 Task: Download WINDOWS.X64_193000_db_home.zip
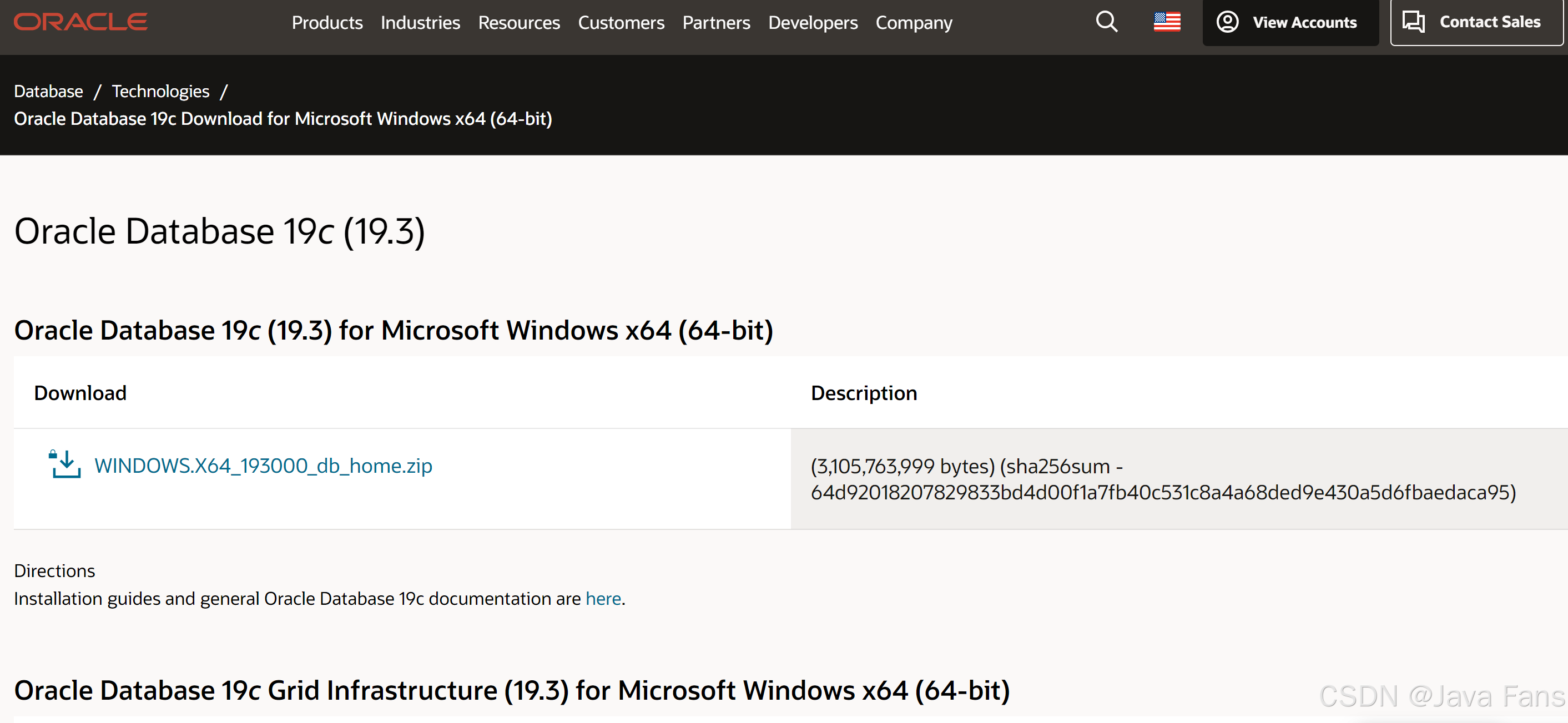[263, 466]
